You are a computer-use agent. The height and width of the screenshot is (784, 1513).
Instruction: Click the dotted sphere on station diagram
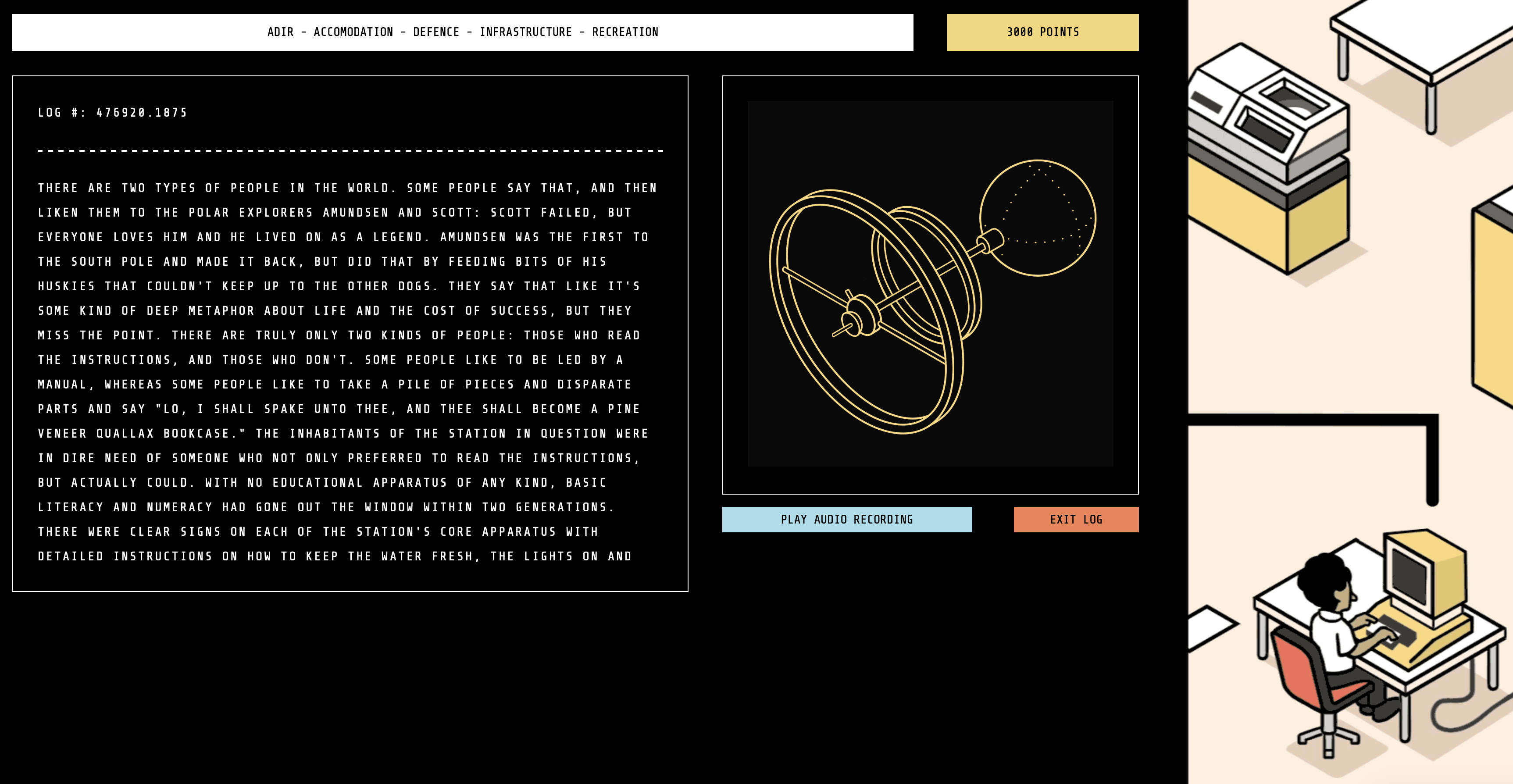click(1038, 217)
